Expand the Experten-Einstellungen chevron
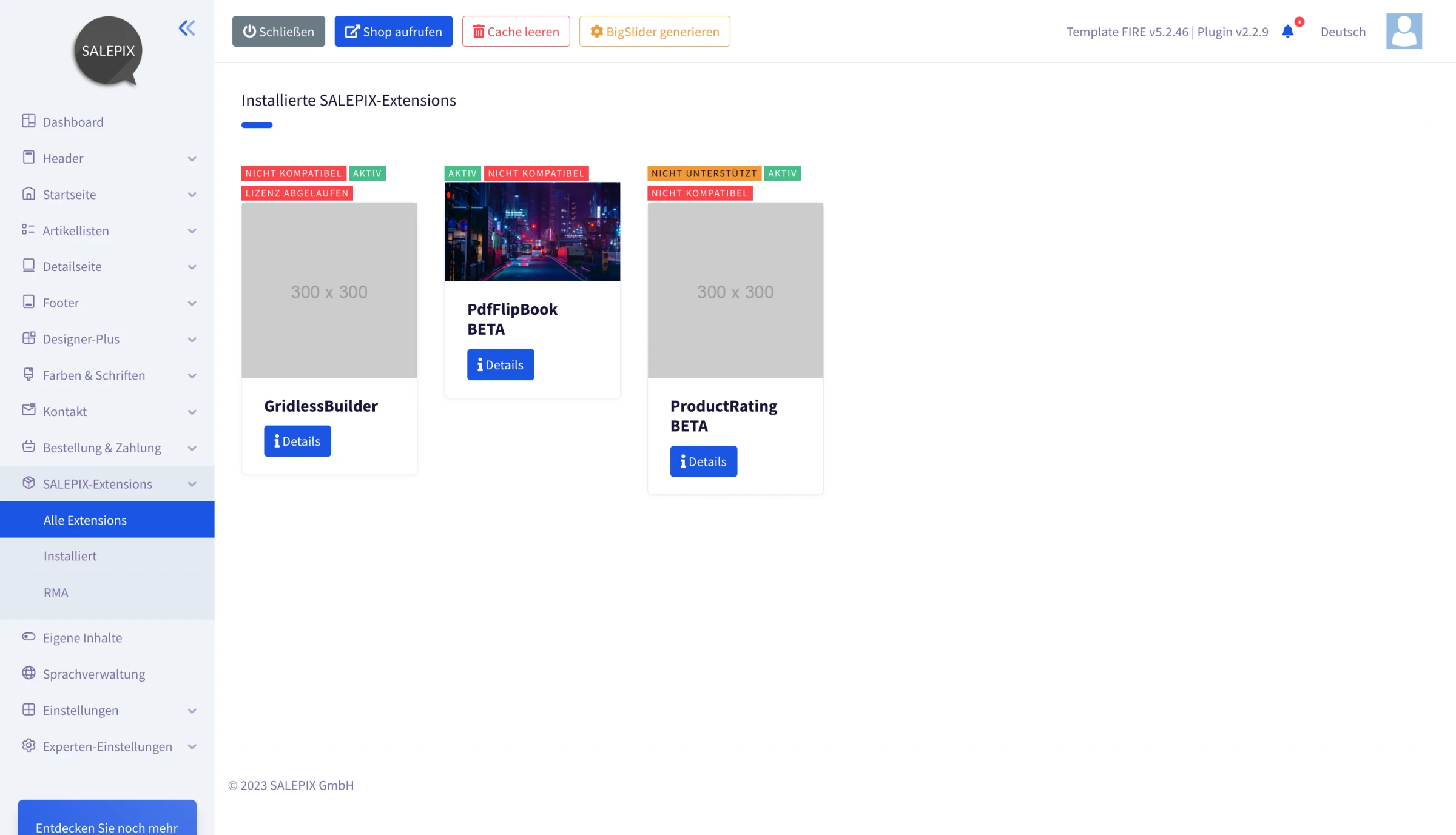Viewport: 1456px width, 835px height. tap(192, 747)
